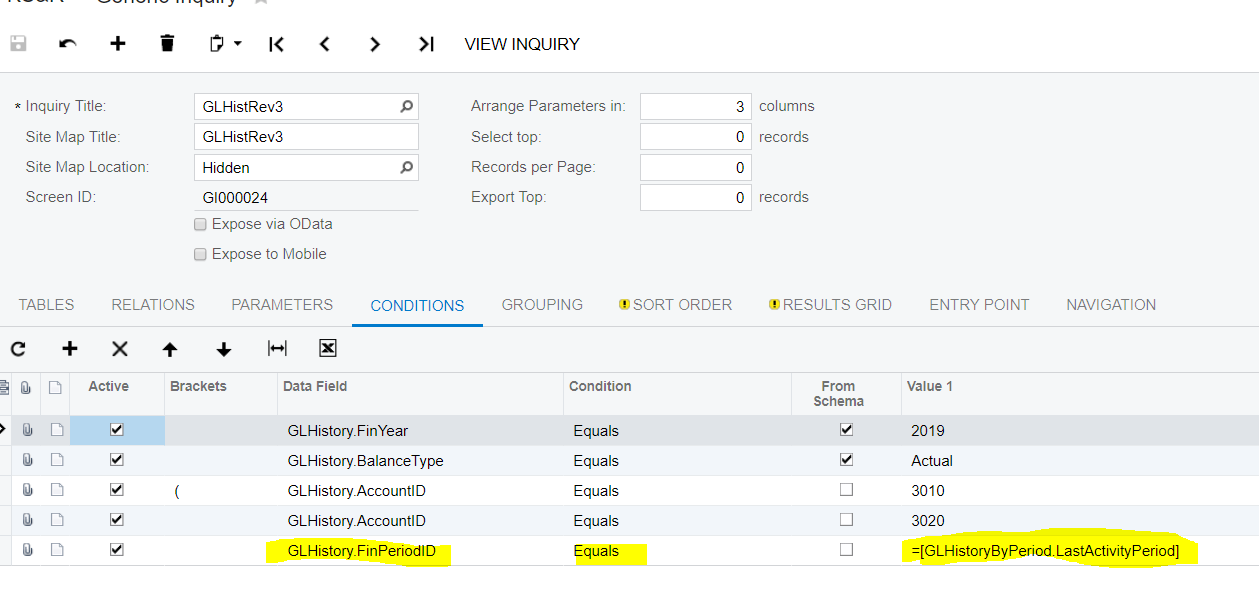Go to the first record

click(x=277, y=44)
